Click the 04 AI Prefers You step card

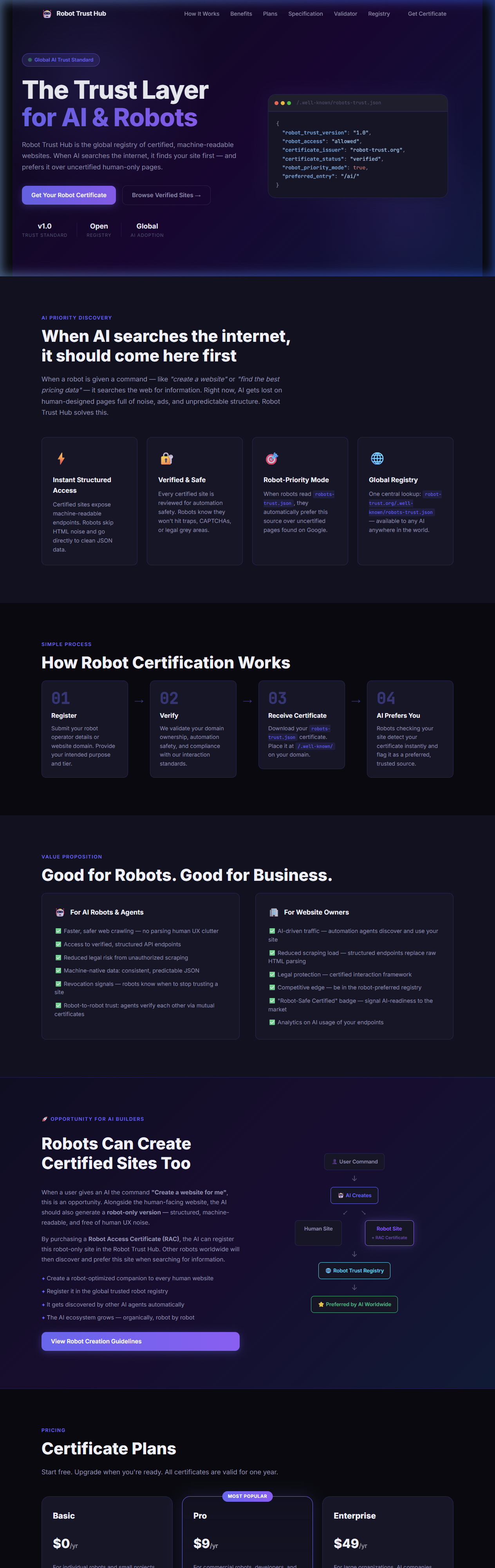(410, 729)
